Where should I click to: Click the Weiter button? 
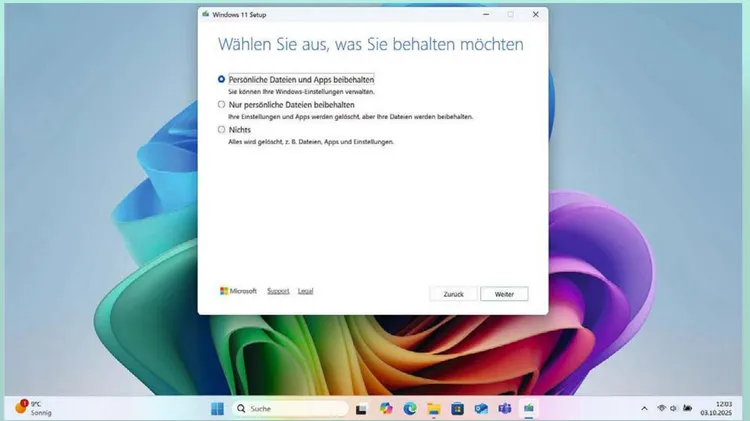[504, 294]
